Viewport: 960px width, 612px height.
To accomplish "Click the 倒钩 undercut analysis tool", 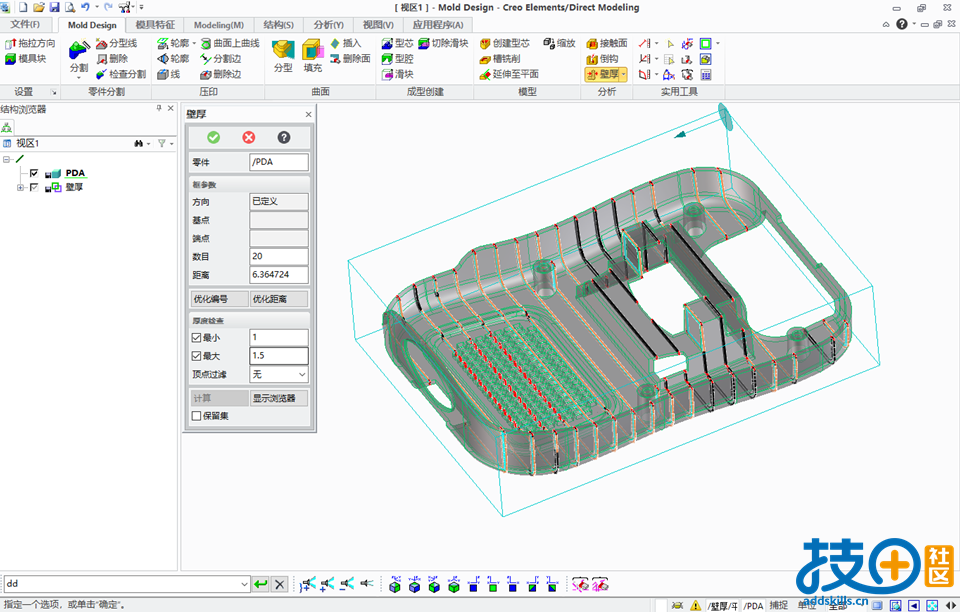I will (x=602, y=59).
